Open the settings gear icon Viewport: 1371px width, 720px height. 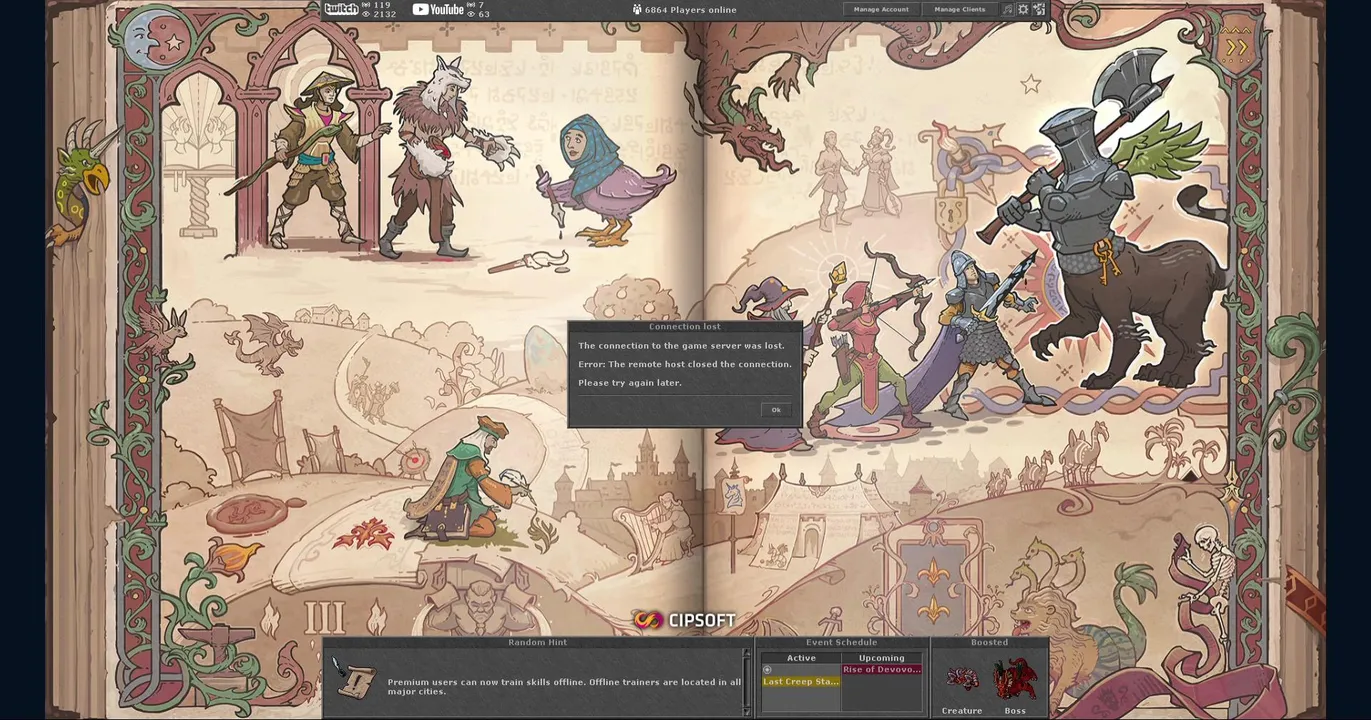(x=1023, y=9)
